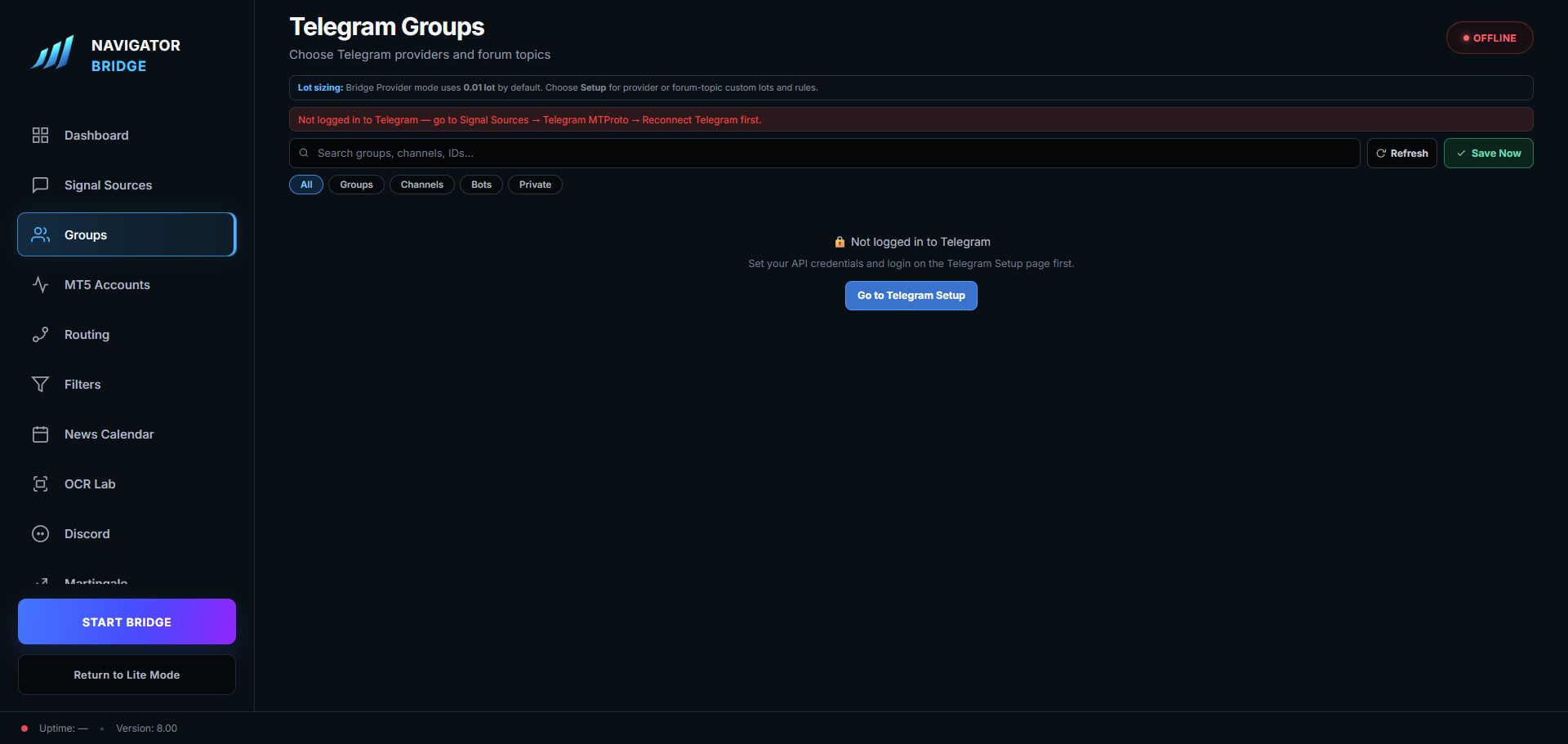Click the News Calendar icon
The width and height of the screenshot is (1568, 744).
coord(40,434)
